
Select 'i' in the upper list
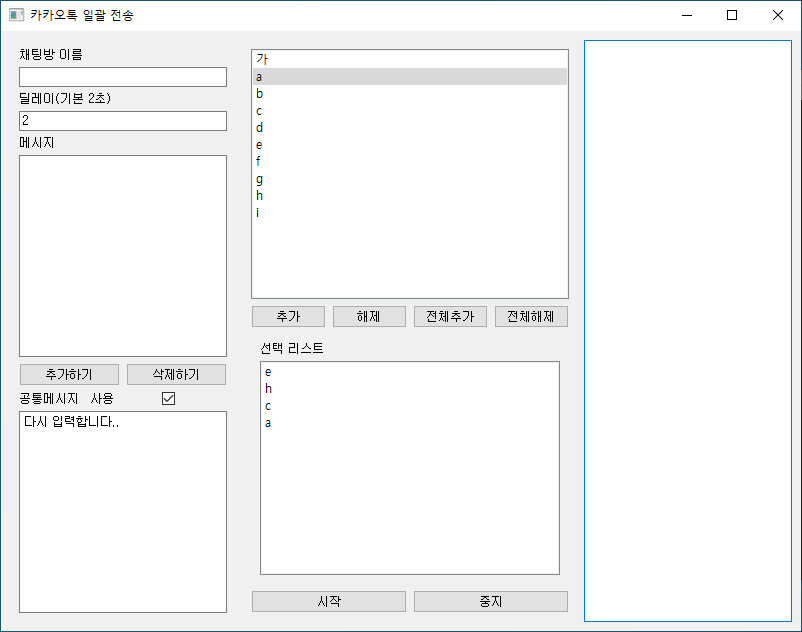pos(410,212)
